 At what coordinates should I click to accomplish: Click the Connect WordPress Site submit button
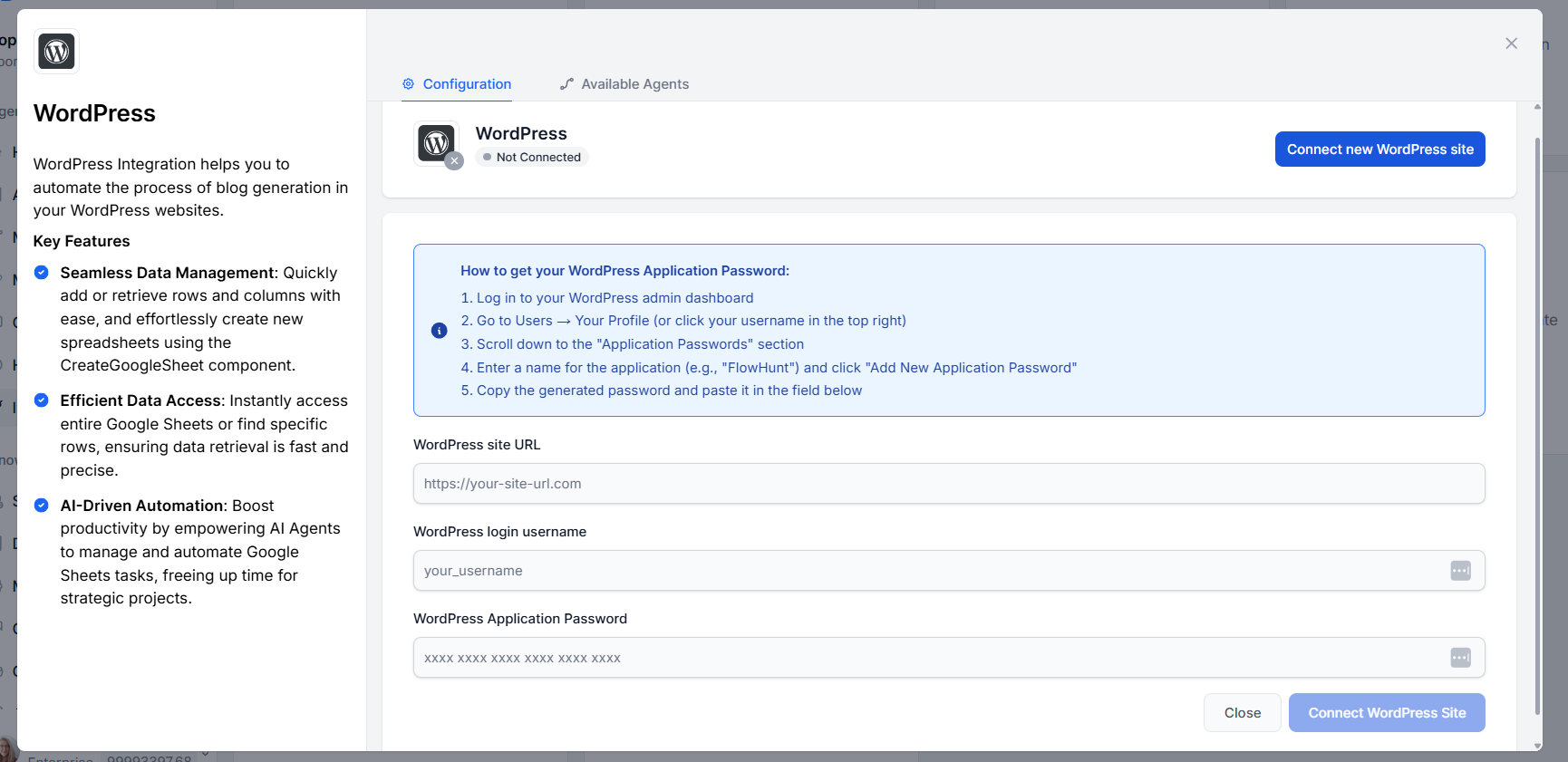coord(1387,713)
